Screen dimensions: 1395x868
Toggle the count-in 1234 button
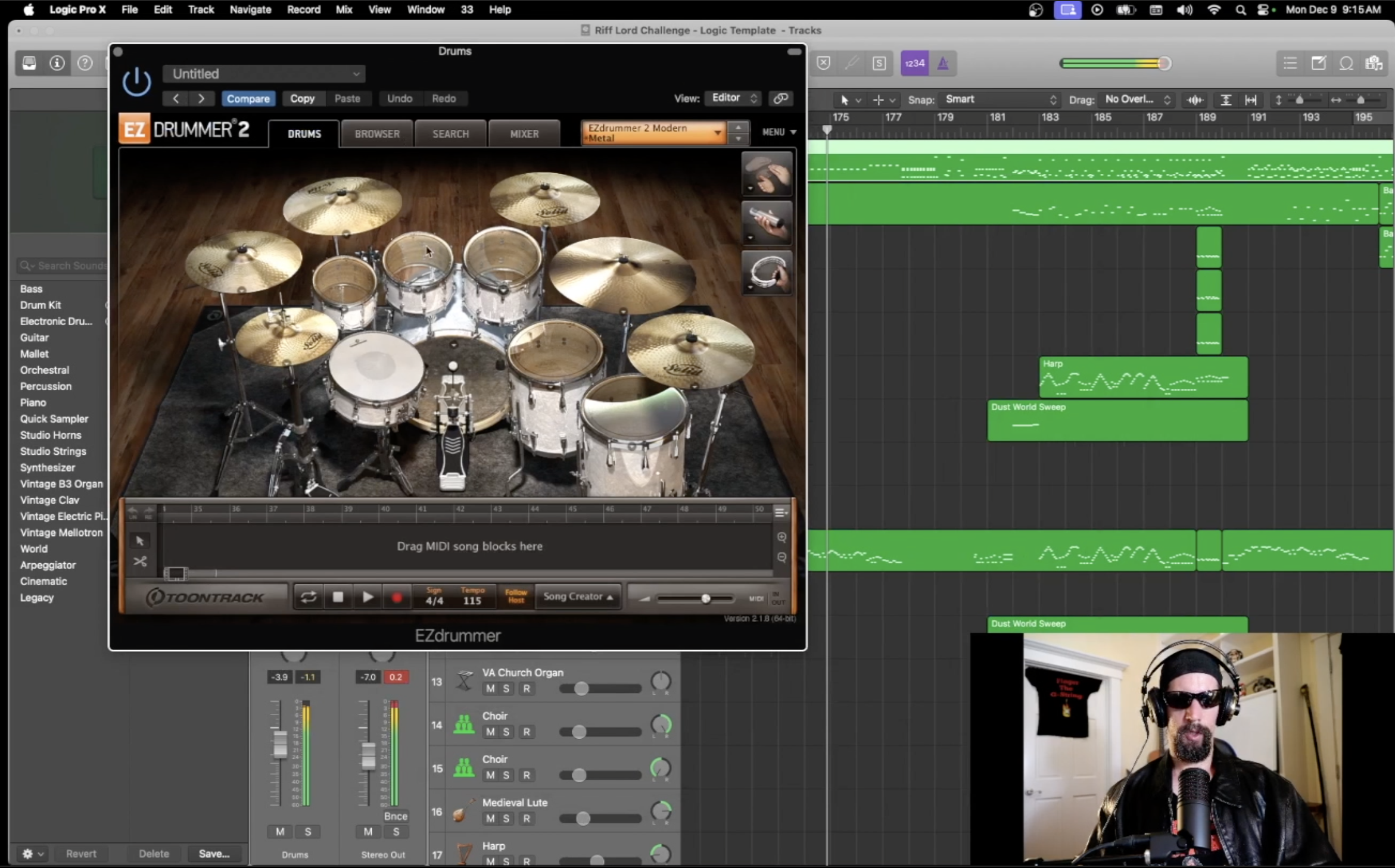coord(914,63)
